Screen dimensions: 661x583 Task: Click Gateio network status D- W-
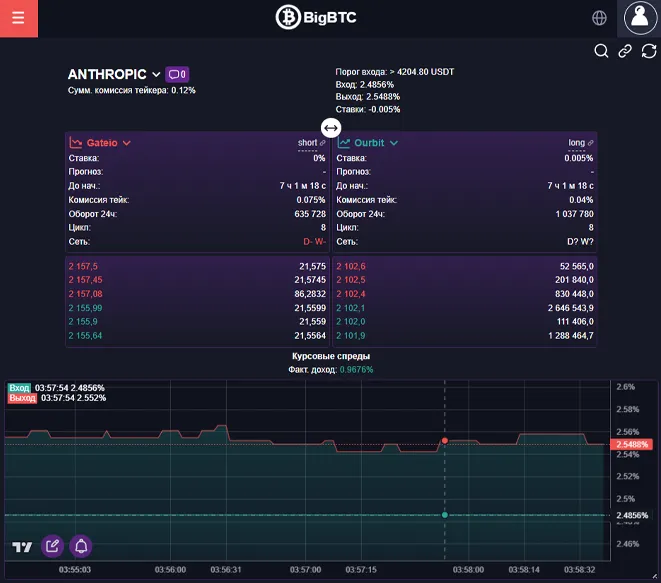coord(314,242)
